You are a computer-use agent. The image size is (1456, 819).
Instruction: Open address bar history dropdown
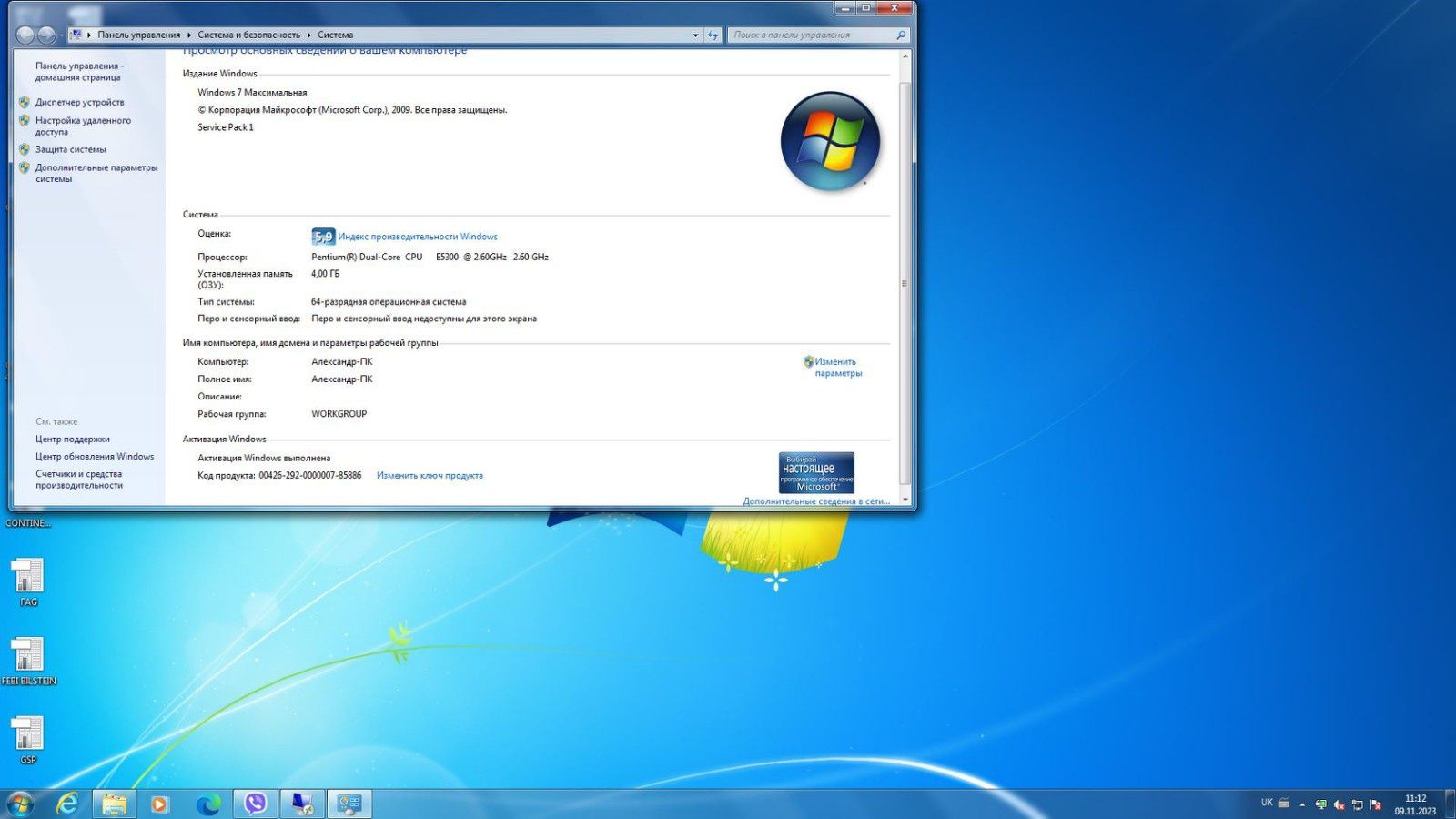(695, 35)
